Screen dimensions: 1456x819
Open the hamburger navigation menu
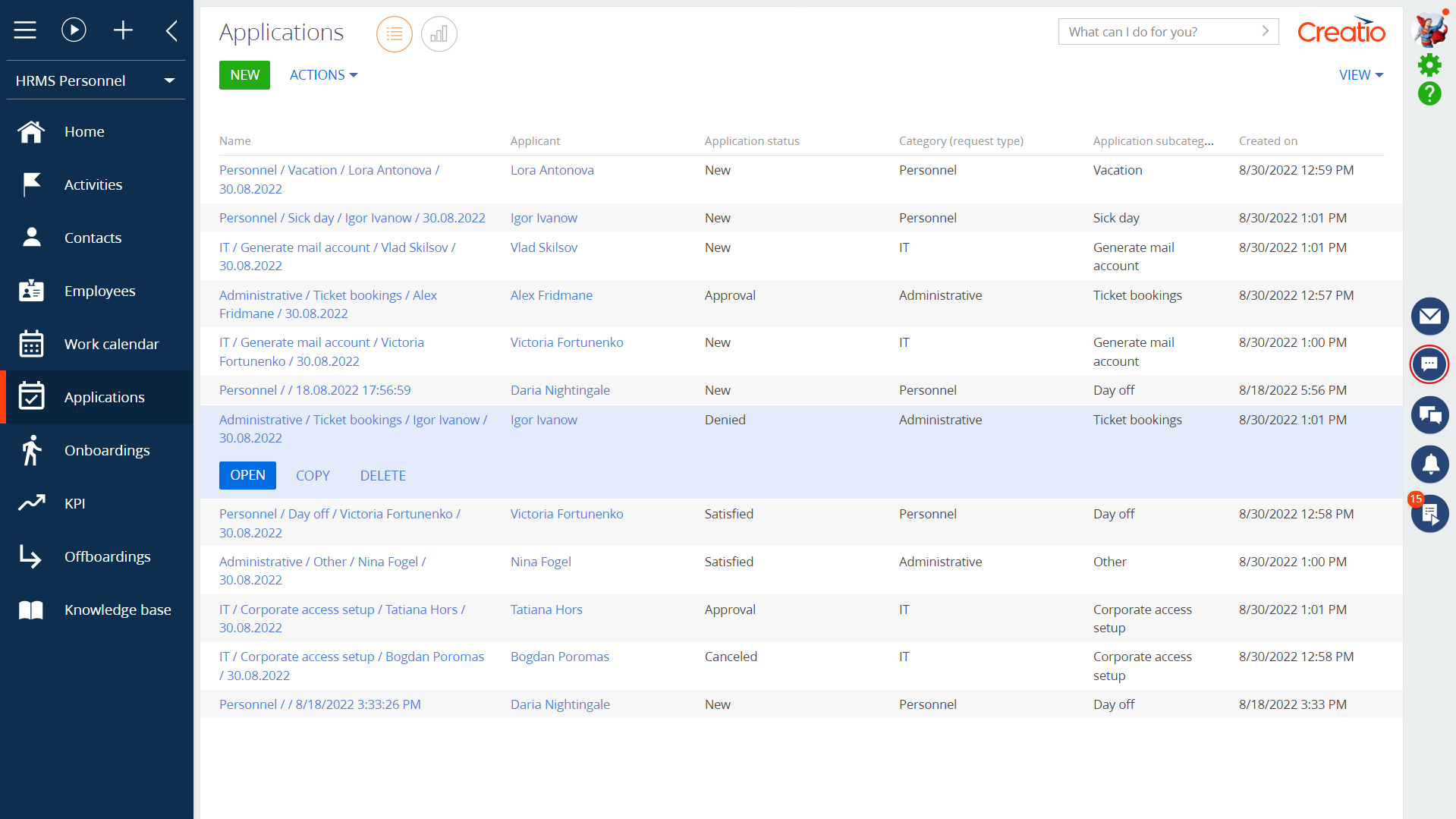pyautogui.click(x=25, y=30)
